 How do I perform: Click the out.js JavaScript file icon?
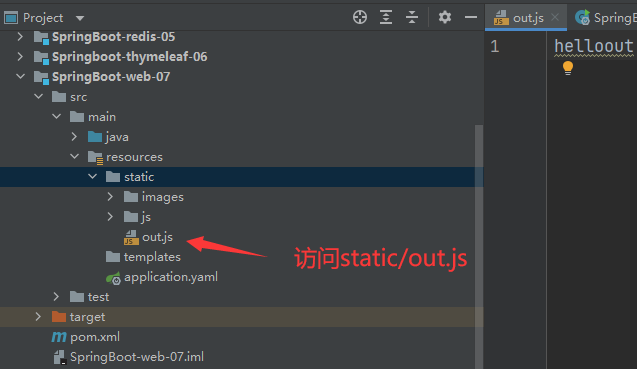click(x=131, y=237)
